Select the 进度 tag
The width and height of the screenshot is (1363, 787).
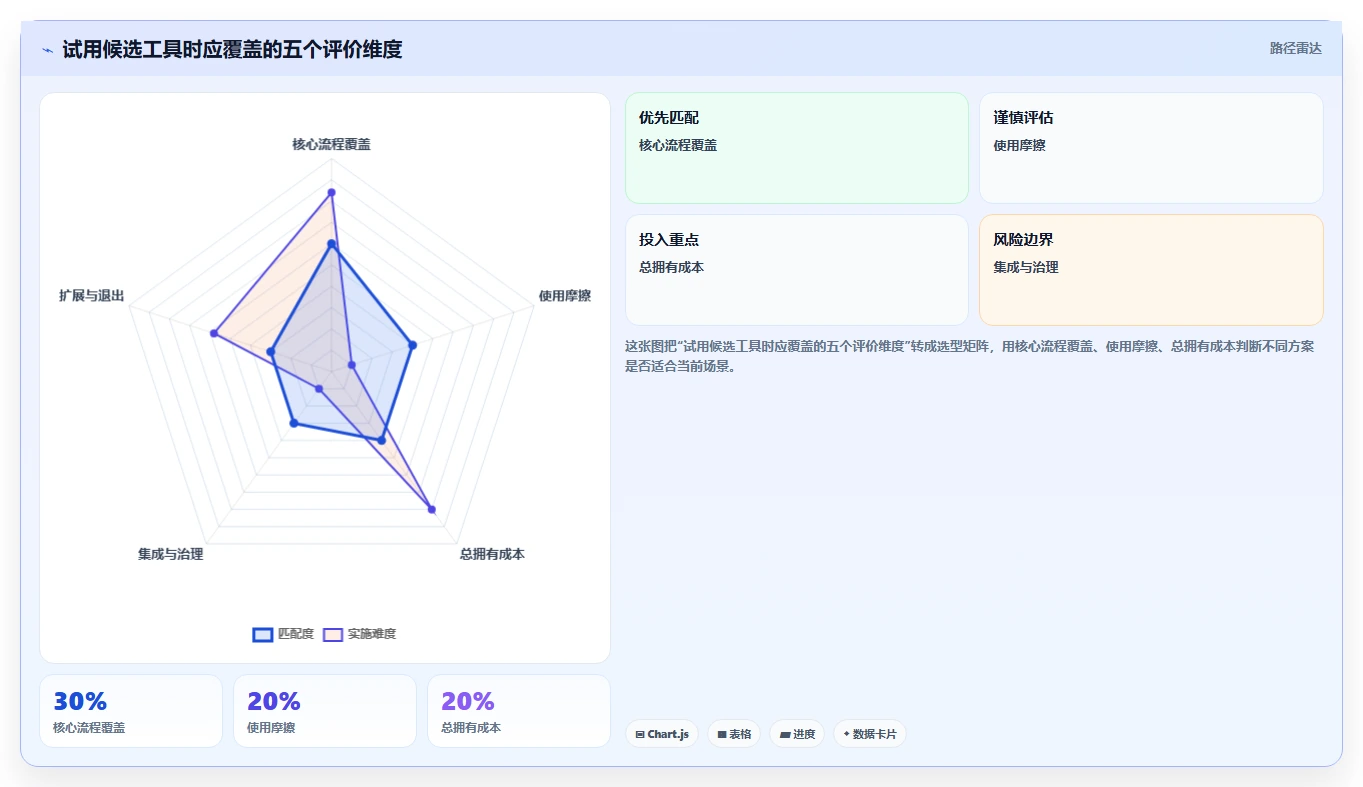797,734
